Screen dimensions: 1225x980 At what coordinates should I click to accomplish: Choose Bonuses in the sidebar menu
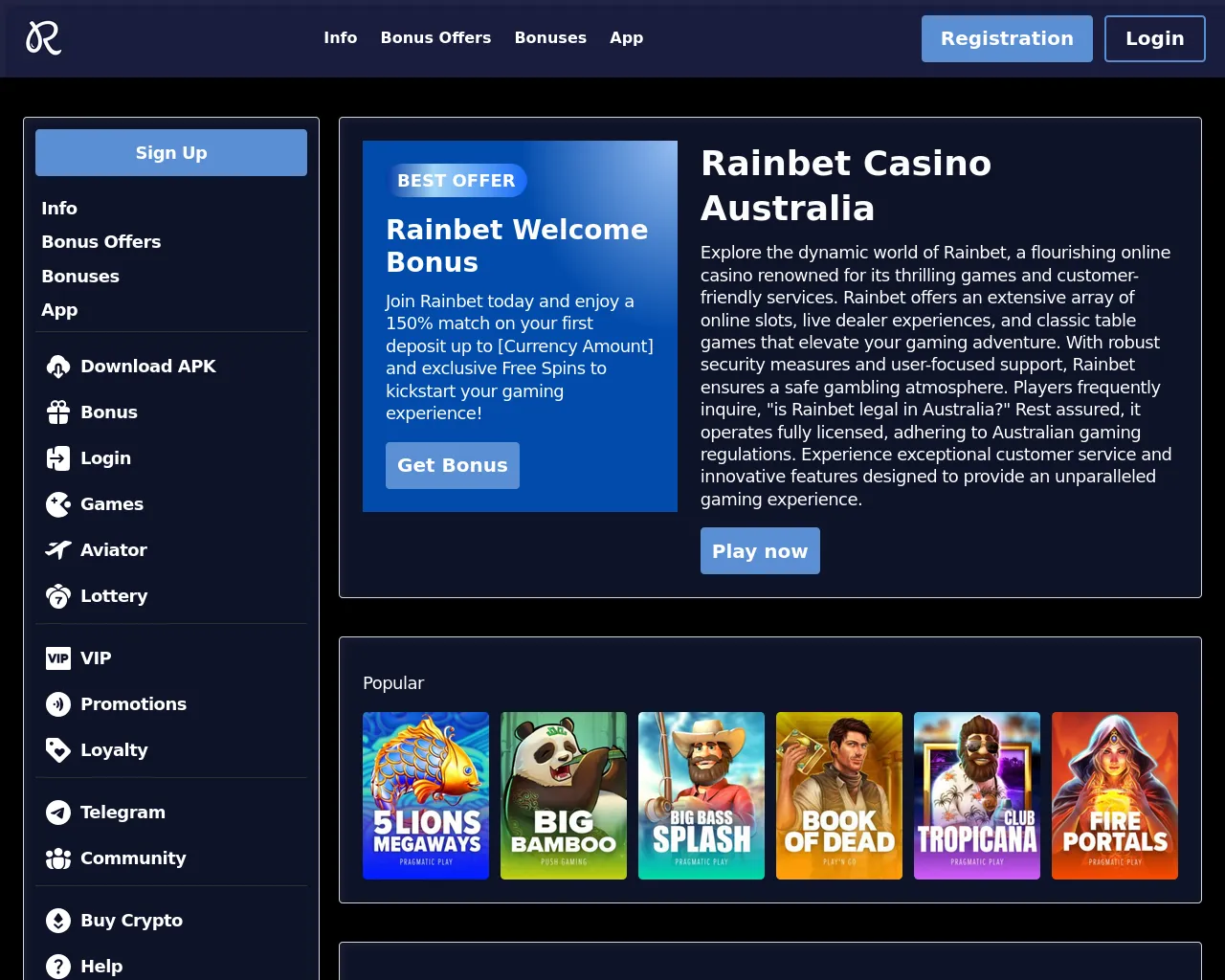click(x=80, y=277)
